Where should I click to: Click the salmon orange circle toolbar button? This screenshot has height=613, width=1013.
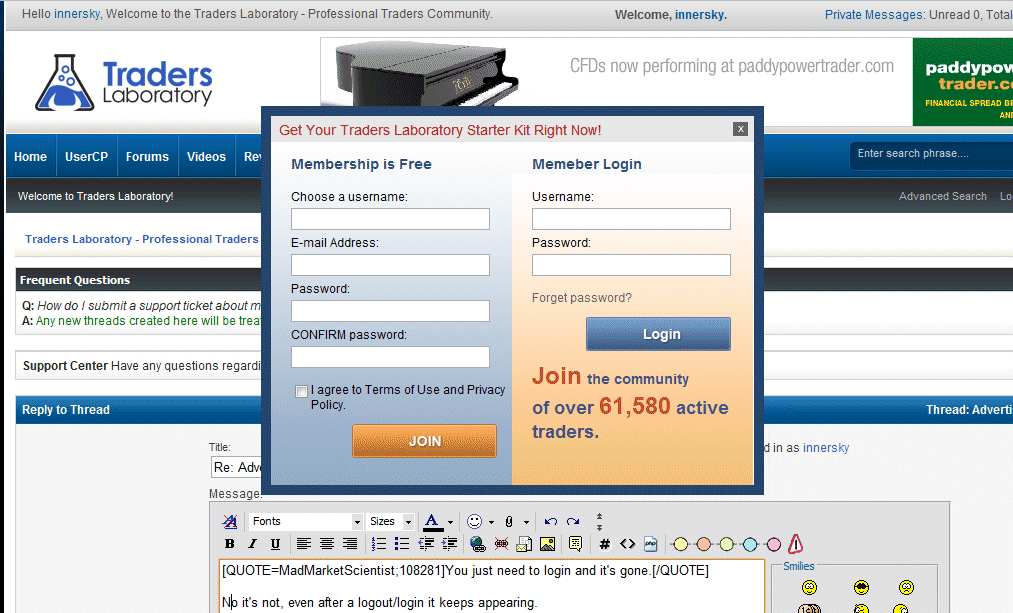(704, 545)
